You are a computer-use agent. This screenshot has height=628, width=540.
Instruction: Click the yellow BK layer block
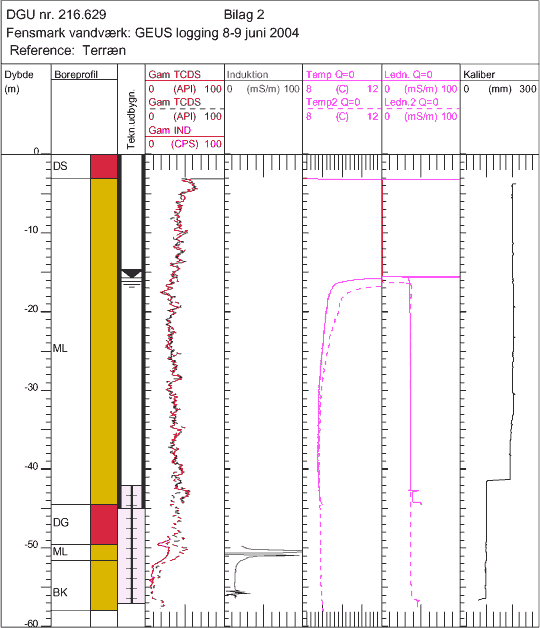[104, 585]
